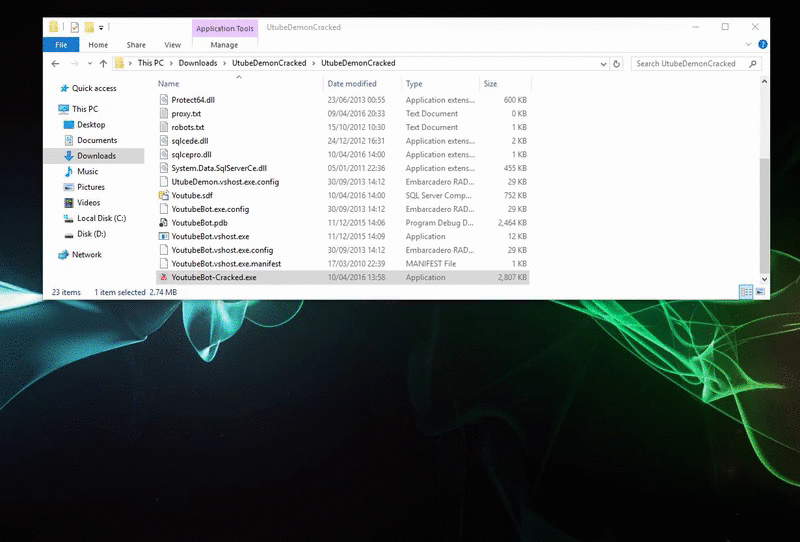Open the File ribbon tab
Viewport: 800px width, 542px height.
(x=61, y=45)
